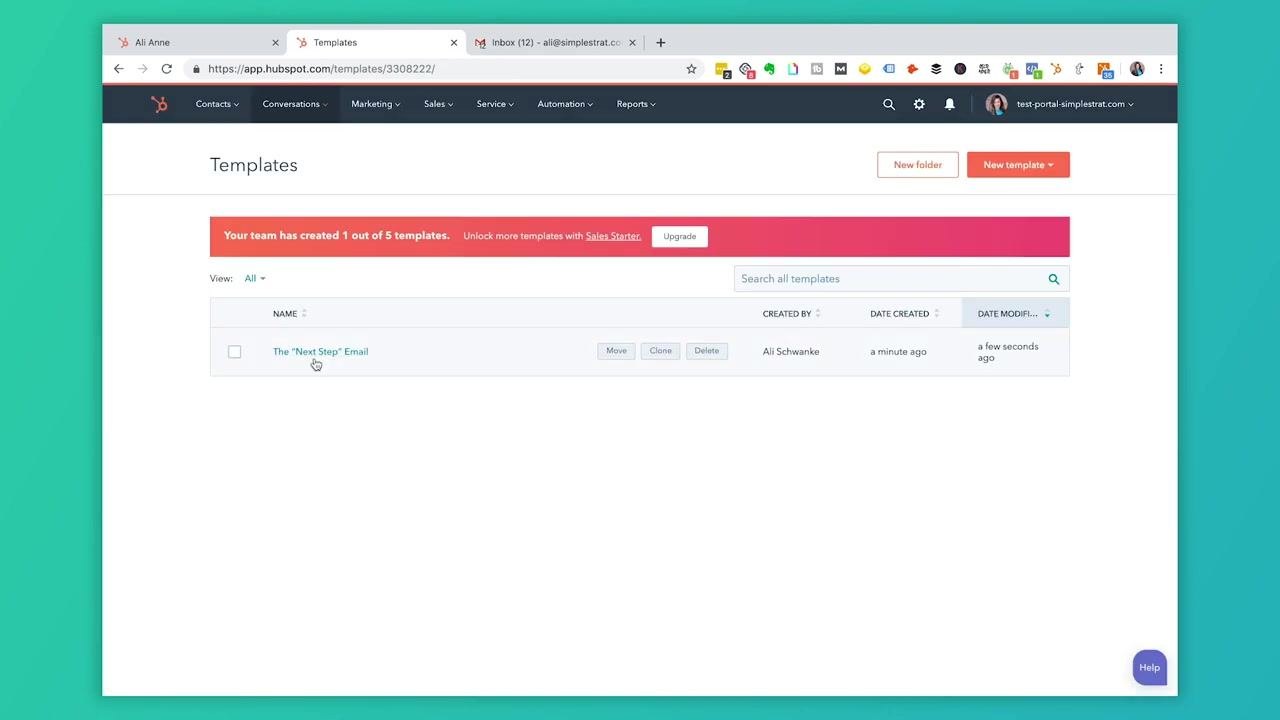Sort templates by the NAME column
Image resolution: width=1280 pixels, height=720 pixels.
(290, 314)
